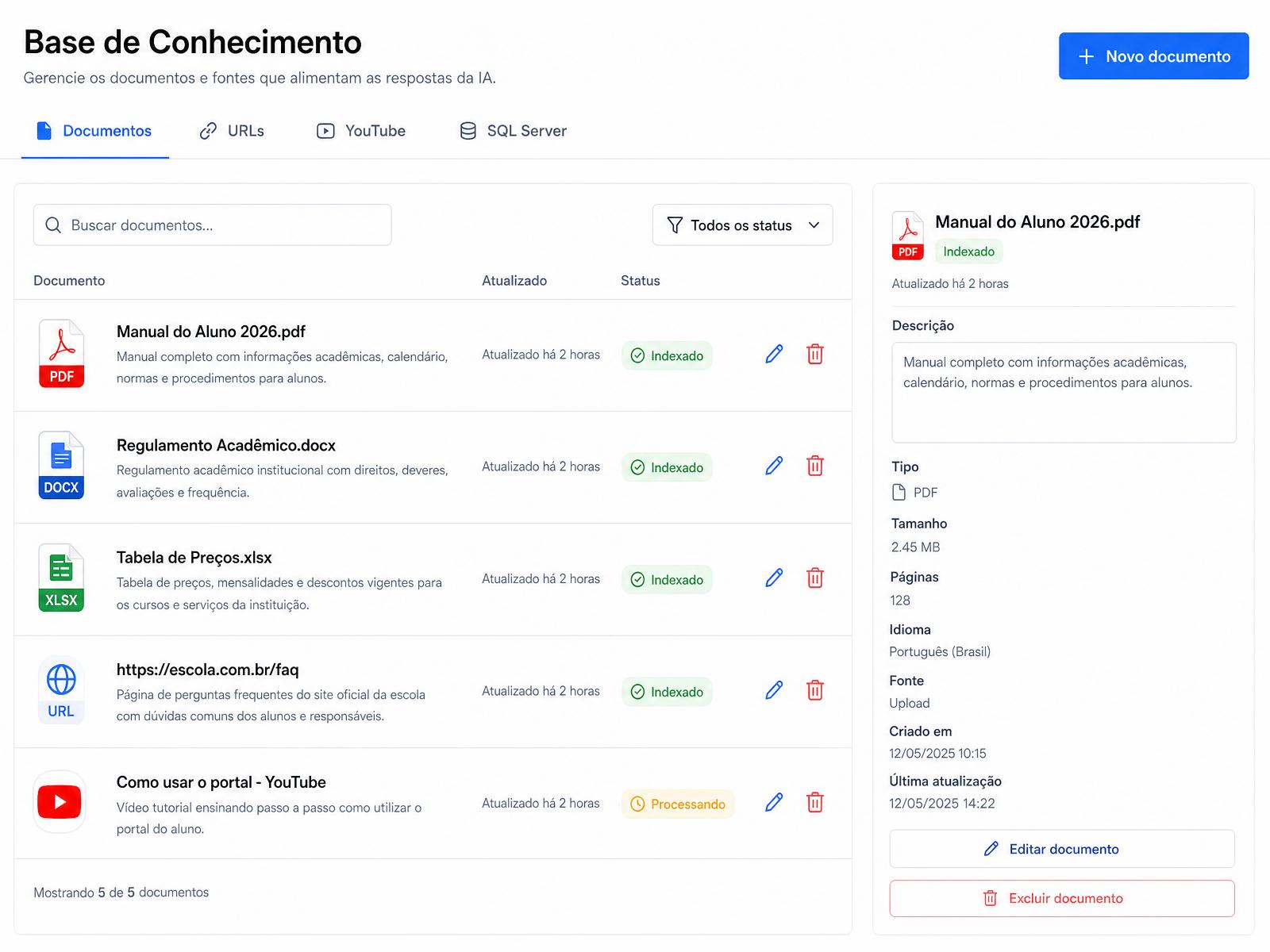1270x952 pixels.
Task: Click Português (Brasil) language value
Action: 940,652
